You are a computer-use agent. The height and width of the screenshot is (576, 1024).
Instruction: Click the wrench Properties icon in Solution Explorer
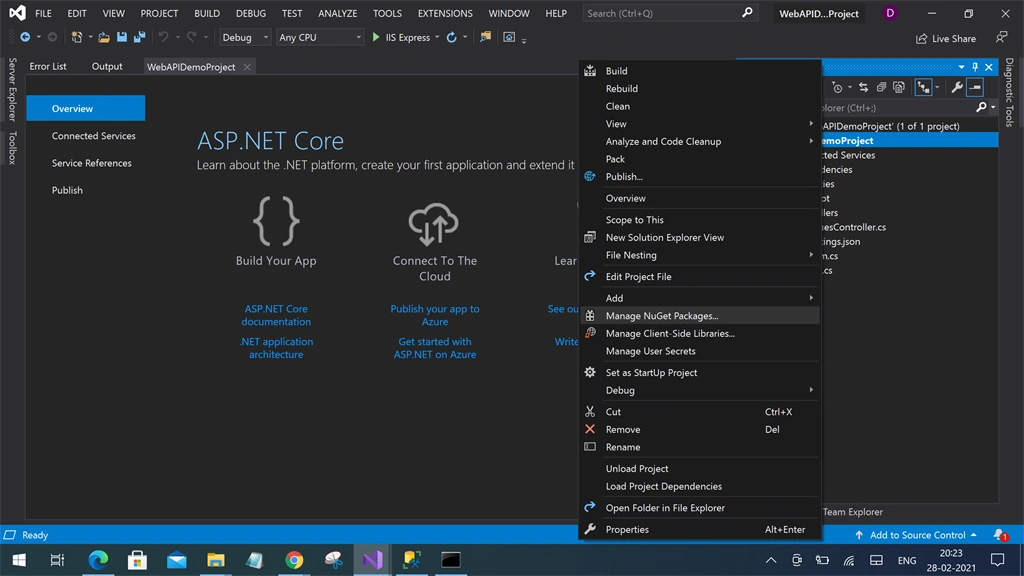tap(957, 87)
